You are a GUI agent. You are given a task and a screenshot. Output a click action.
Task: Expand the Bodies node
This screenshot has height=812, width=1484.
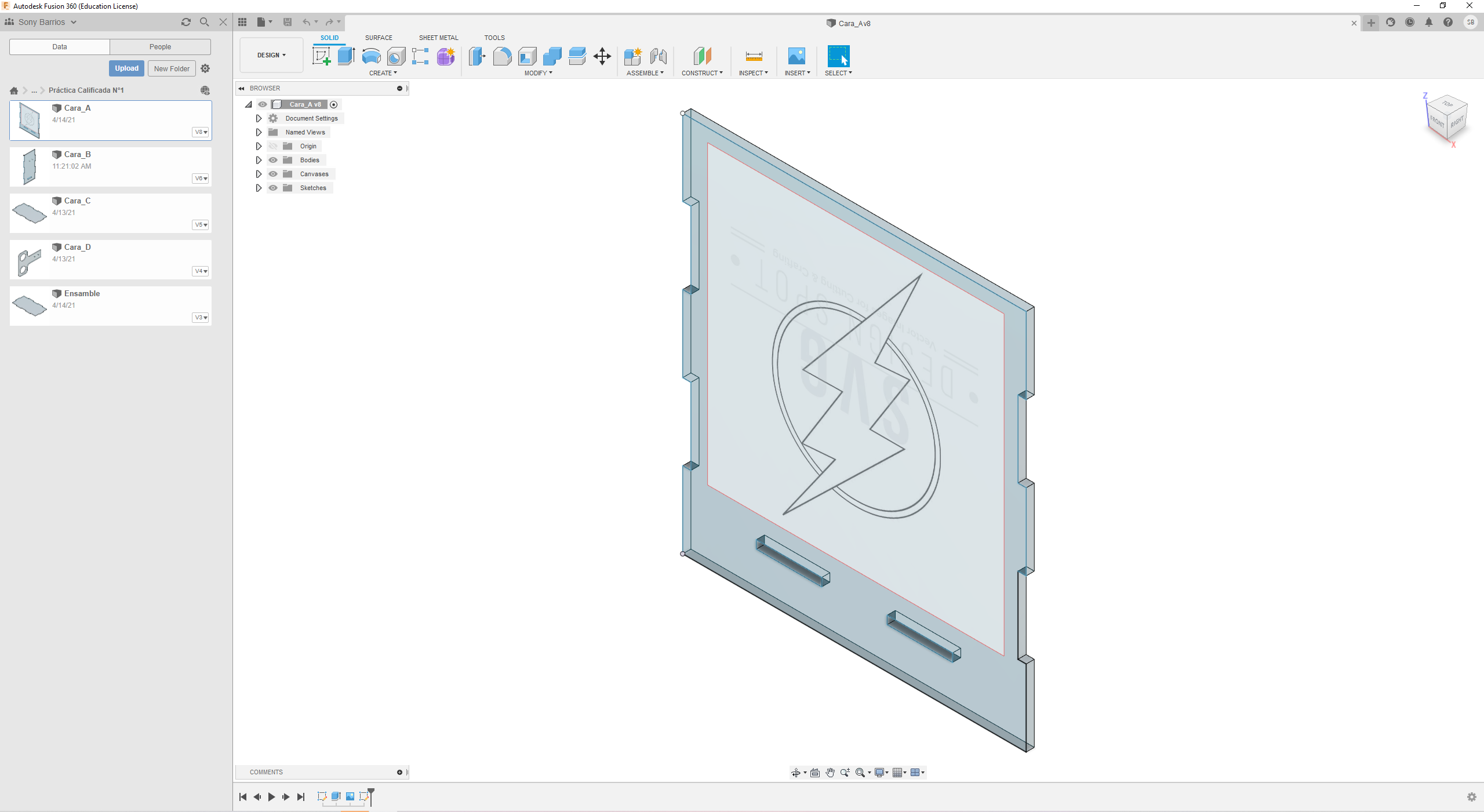click(x=259, y=160)
